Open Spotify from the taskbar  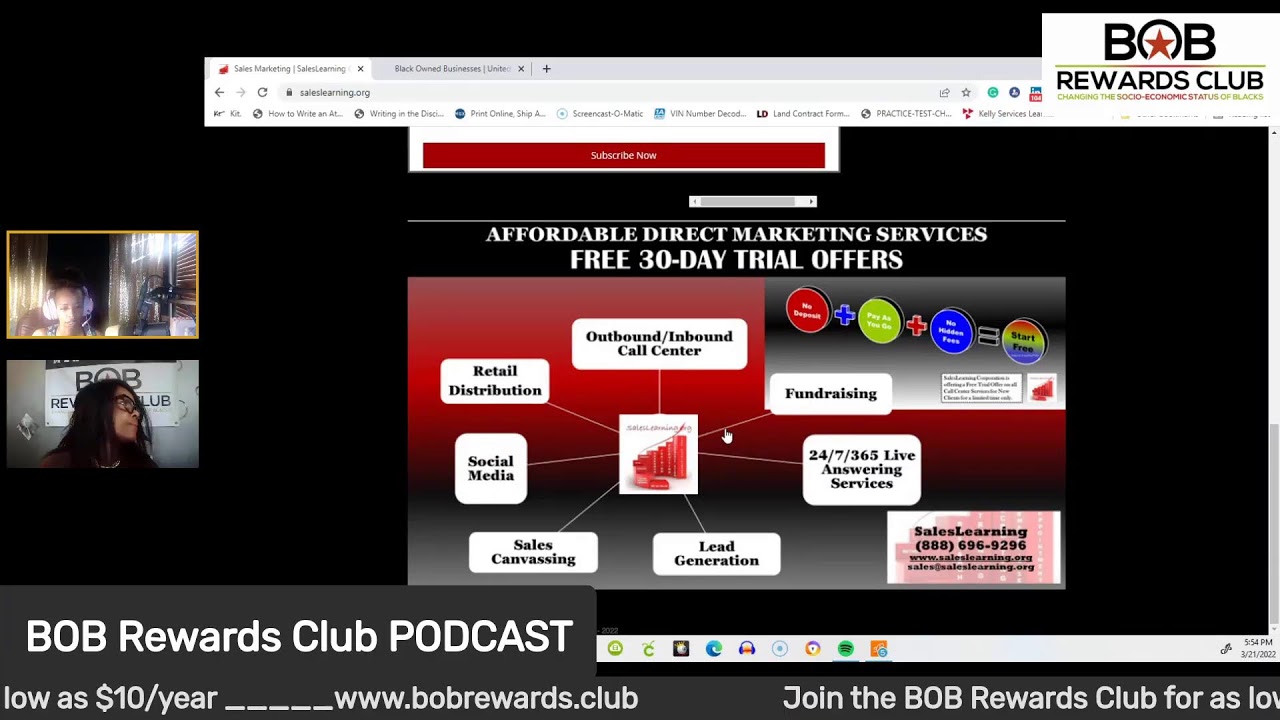846,649
